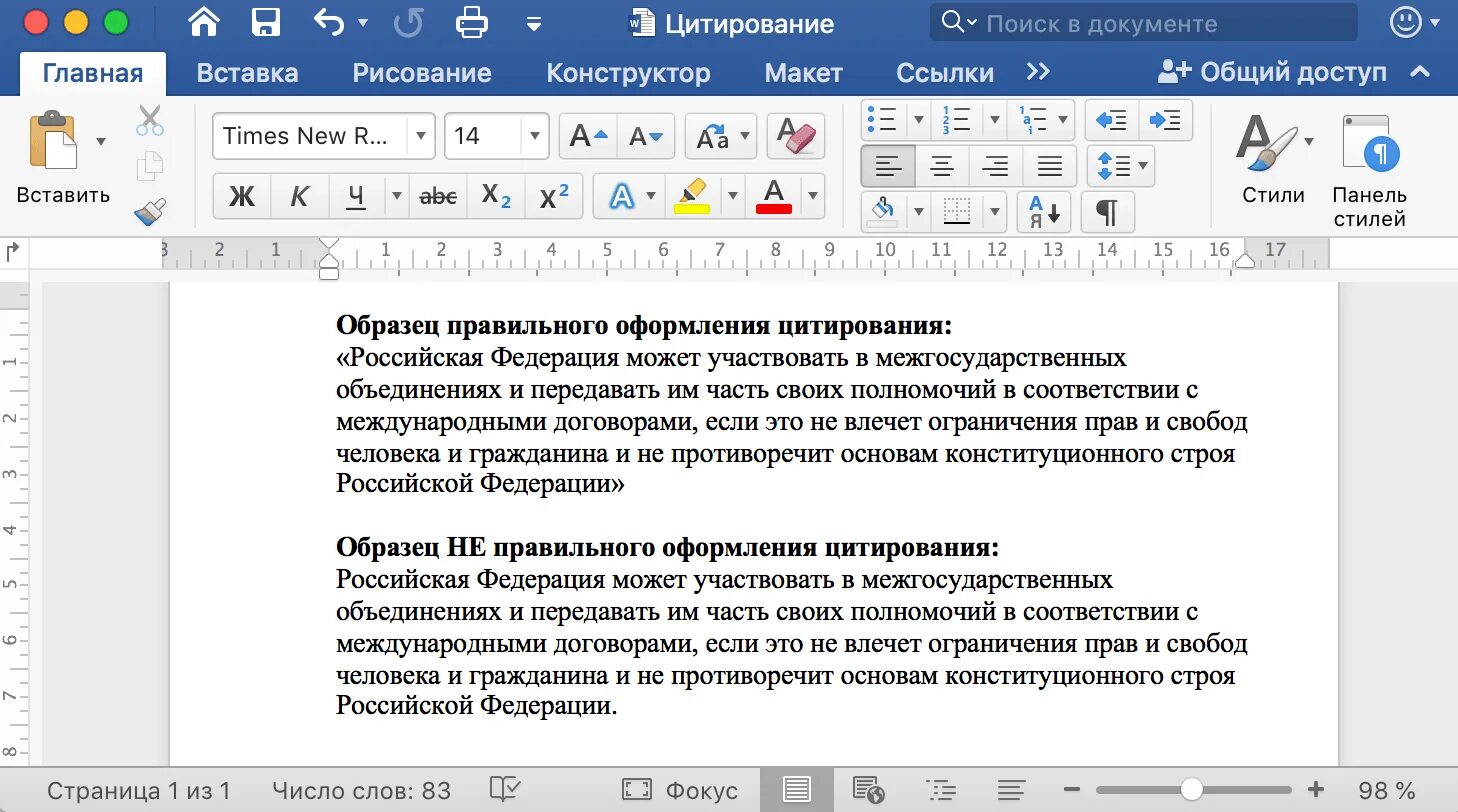Adjust the zoom slider in status bar
The height and width of the screenshot is (812, 1458).
1190,789
